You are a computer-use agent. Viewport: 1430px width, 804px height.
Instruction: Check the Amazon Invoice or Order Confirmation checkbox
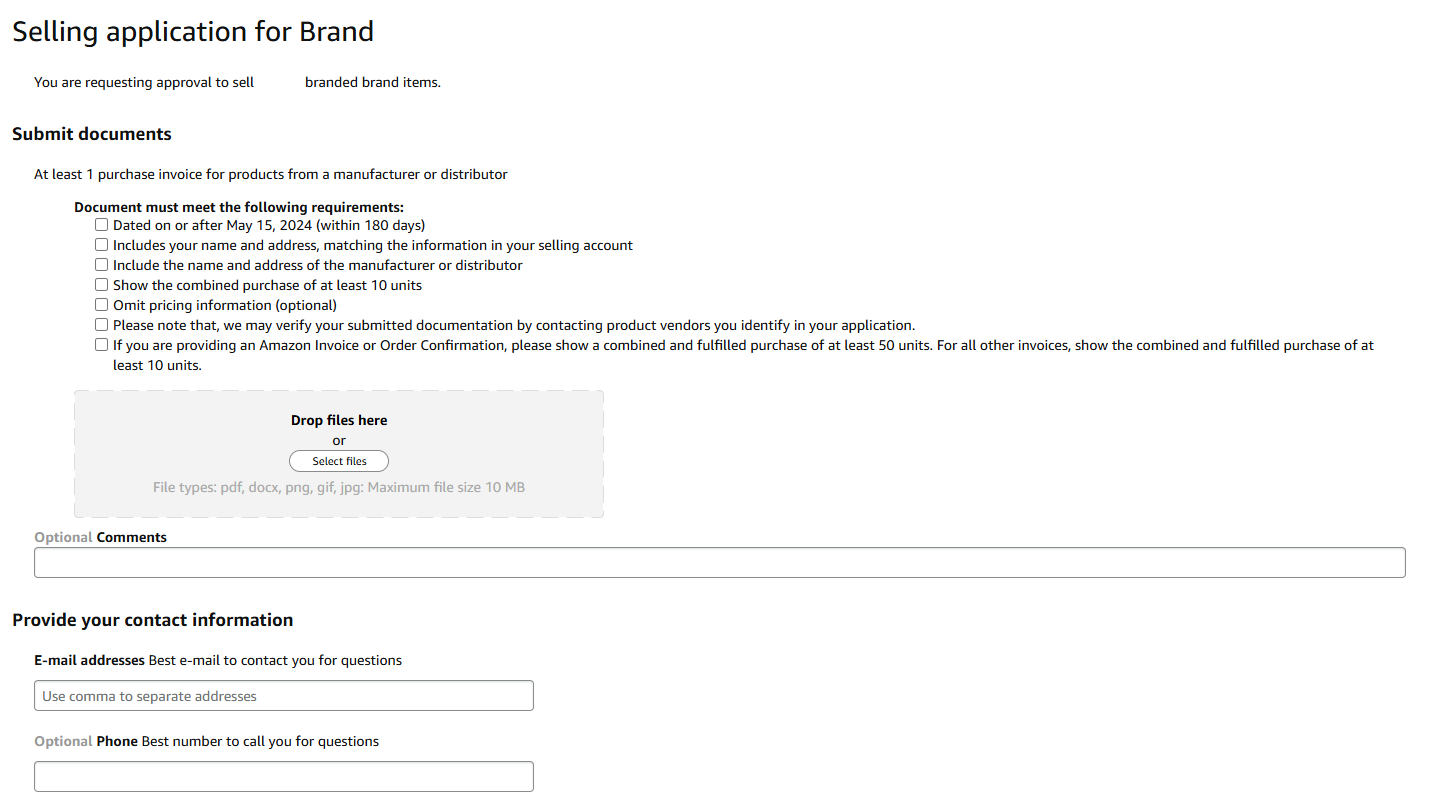coord(101,345)
